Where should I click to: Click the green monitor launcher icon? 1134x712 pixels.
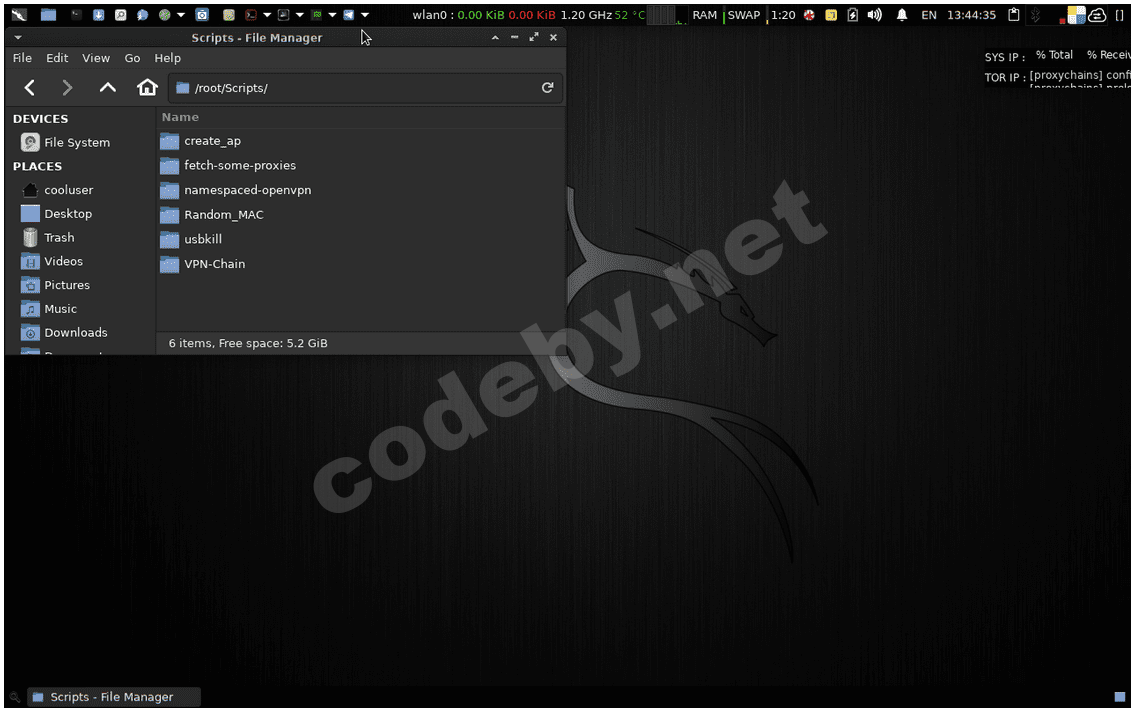coord(316,14)
